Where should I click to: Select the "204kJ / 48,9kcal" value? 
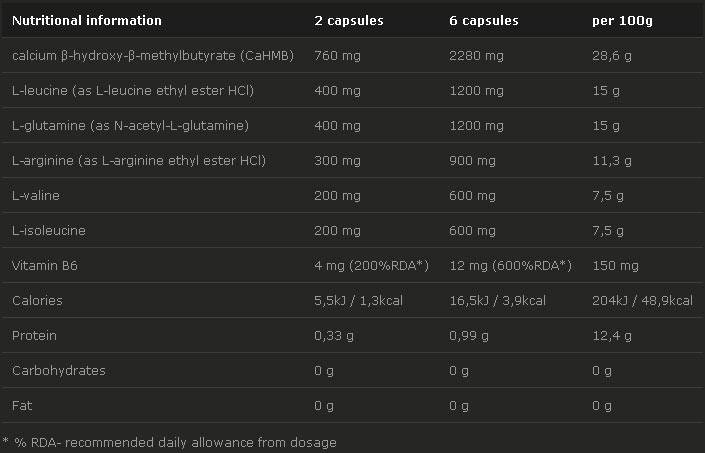tap(642, 300)
